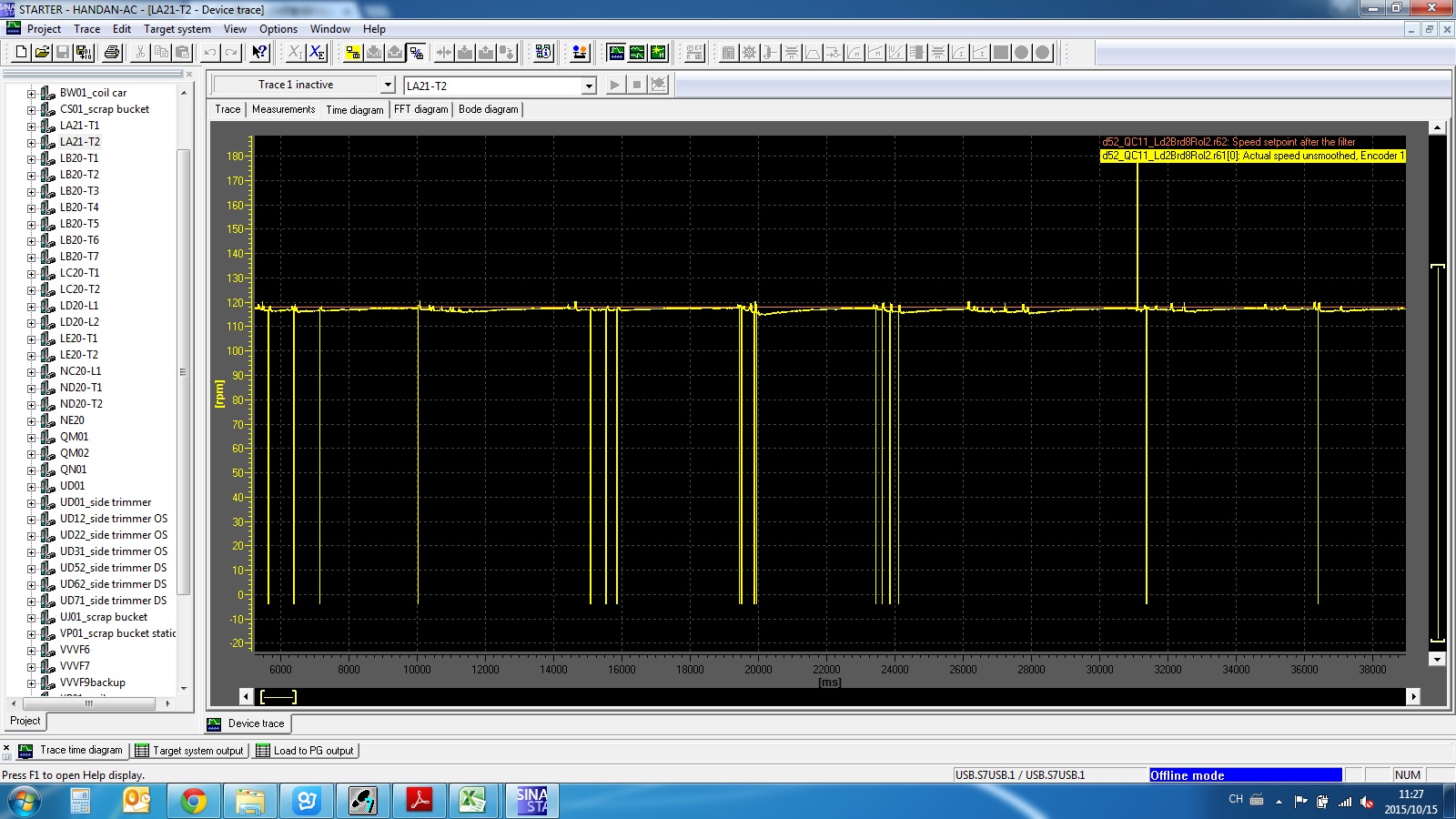Click the yellow connect-to-target icon
The height and width of the screenshot is (819, 1456).
[353, 53]
